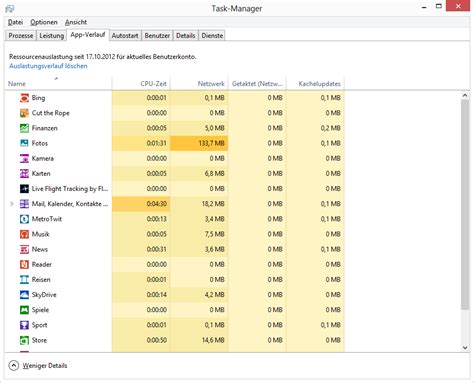
Task: Click the Karten app icon
Action: 24,174
